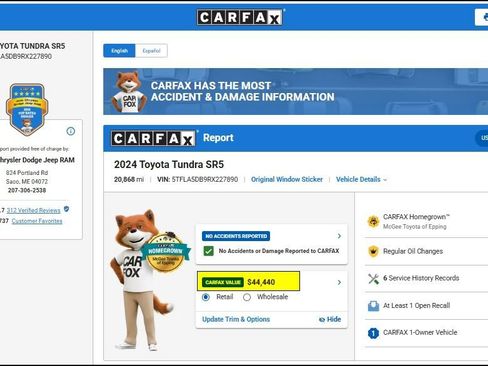Click At Least 1 Open Recall text
This screenshot has width=488, height=366.
tap(416, 305)
